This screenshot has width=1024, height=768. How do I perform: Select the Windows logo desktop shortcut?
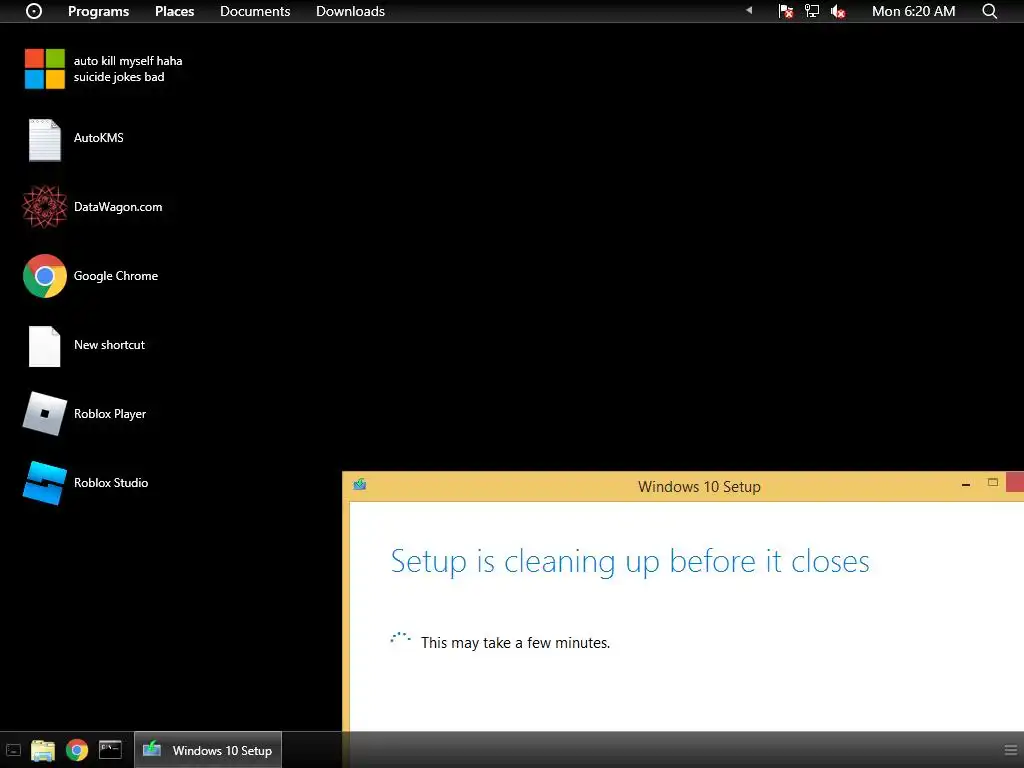(44, 69)
